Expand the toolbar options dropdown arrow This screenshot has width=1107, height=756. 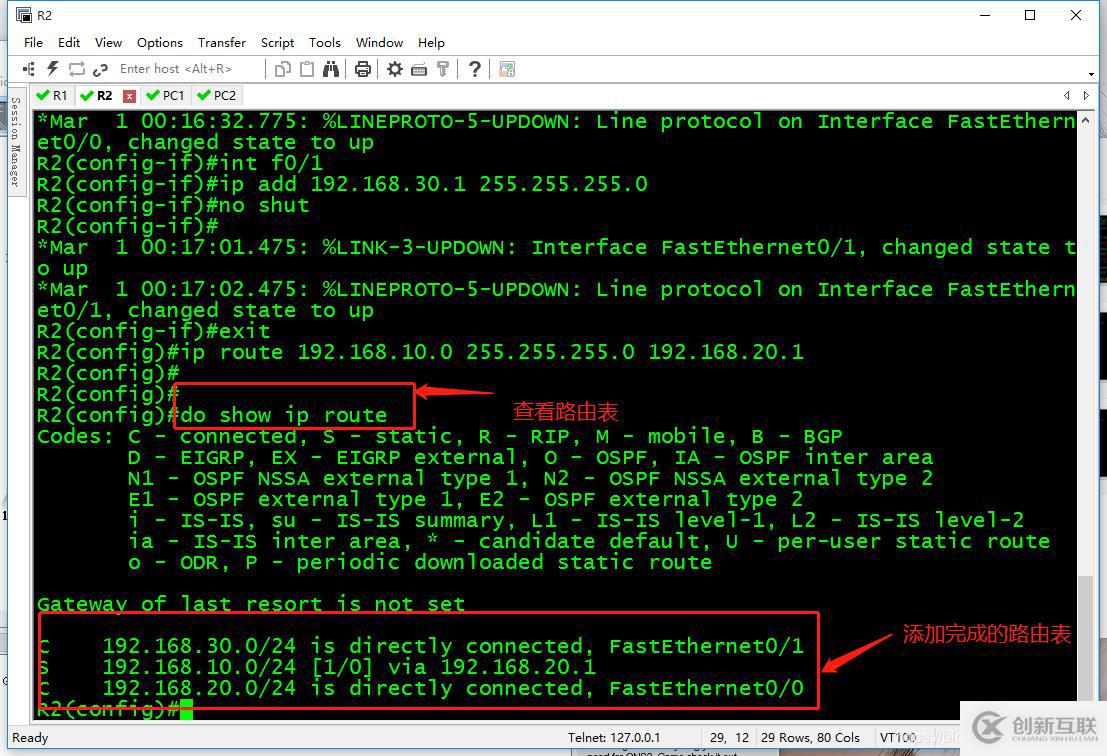[x=1091, y=74]
